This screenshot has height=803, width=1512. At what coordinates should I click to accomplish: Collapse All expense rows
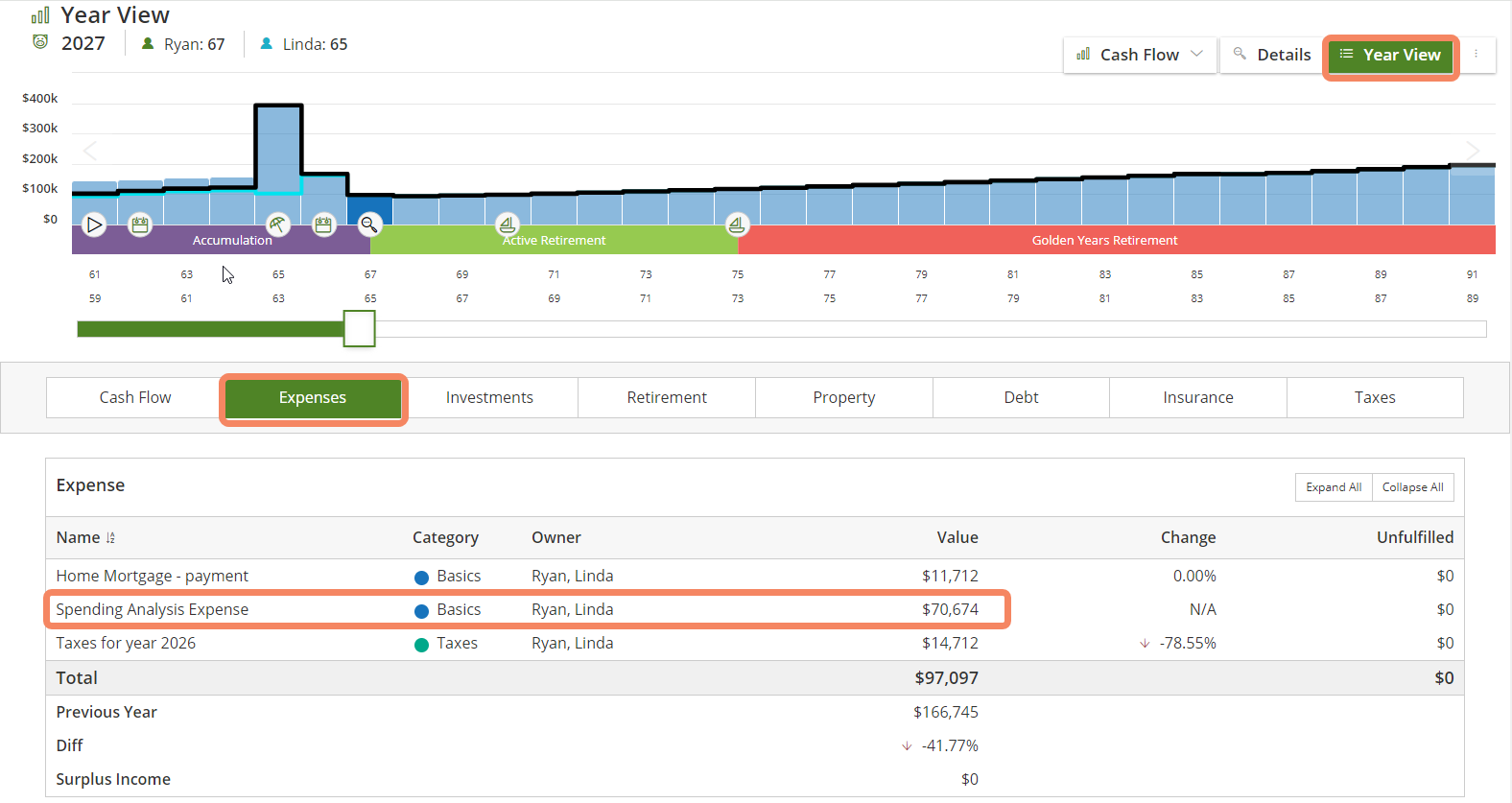coord(1413,487)
